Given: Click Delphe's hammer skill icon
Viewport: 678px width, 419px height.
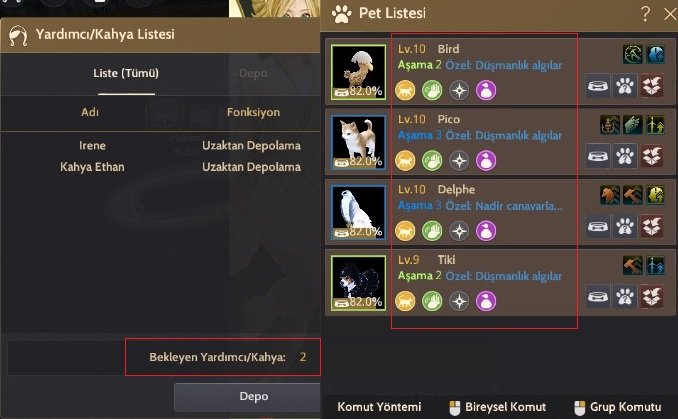Looking at the screenshot, I should click(633, 195).
